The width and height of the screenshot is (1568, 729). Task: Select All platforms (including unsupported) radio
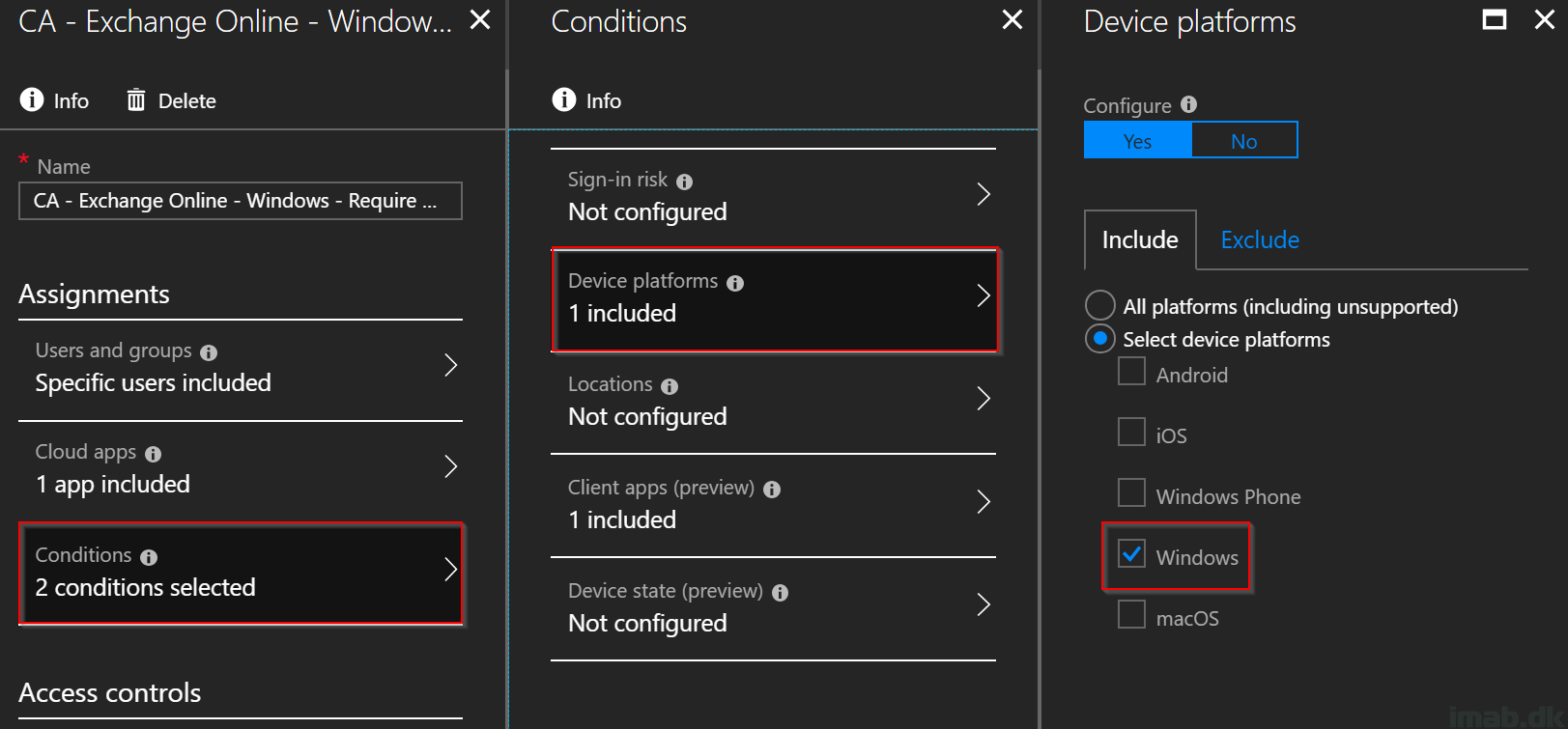point(1100,305)
